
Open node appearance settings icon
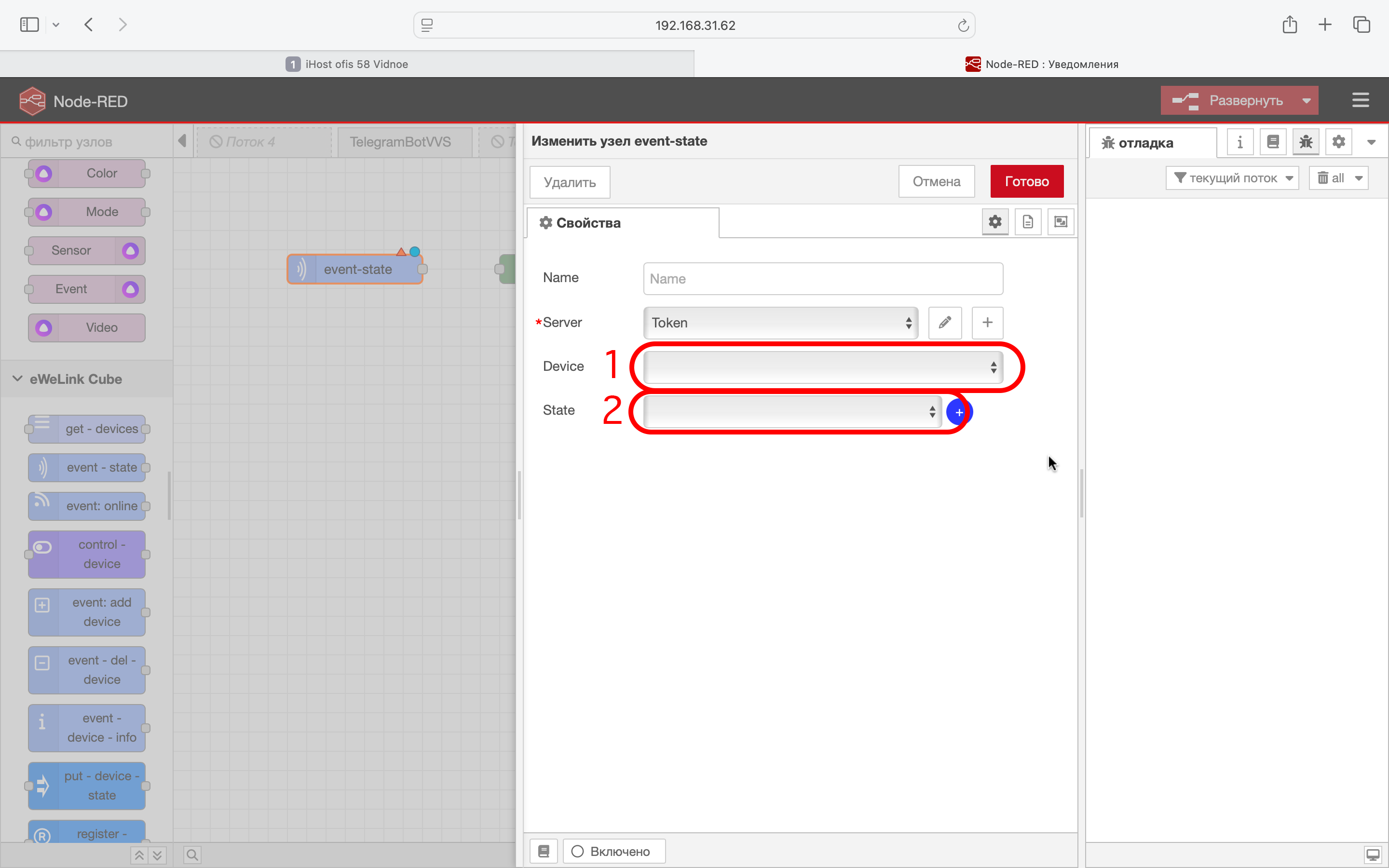pyautogui.click(x=1060, y=222)
